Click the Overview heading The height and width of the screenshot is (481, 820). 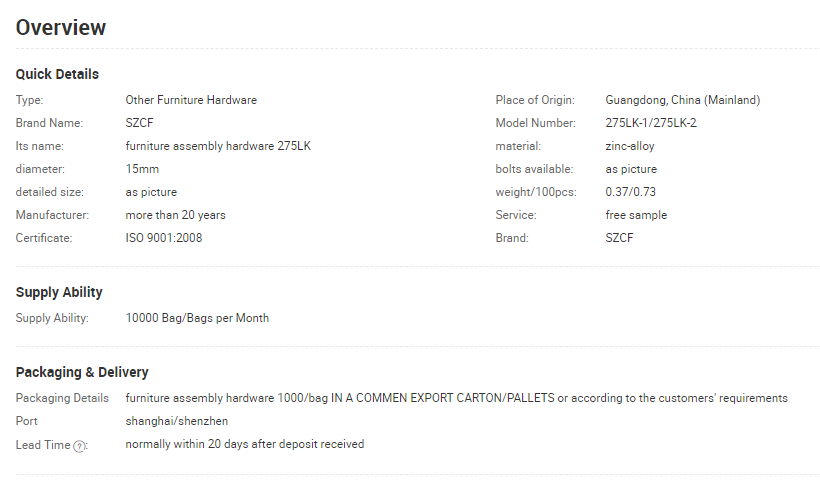[61, 28]
